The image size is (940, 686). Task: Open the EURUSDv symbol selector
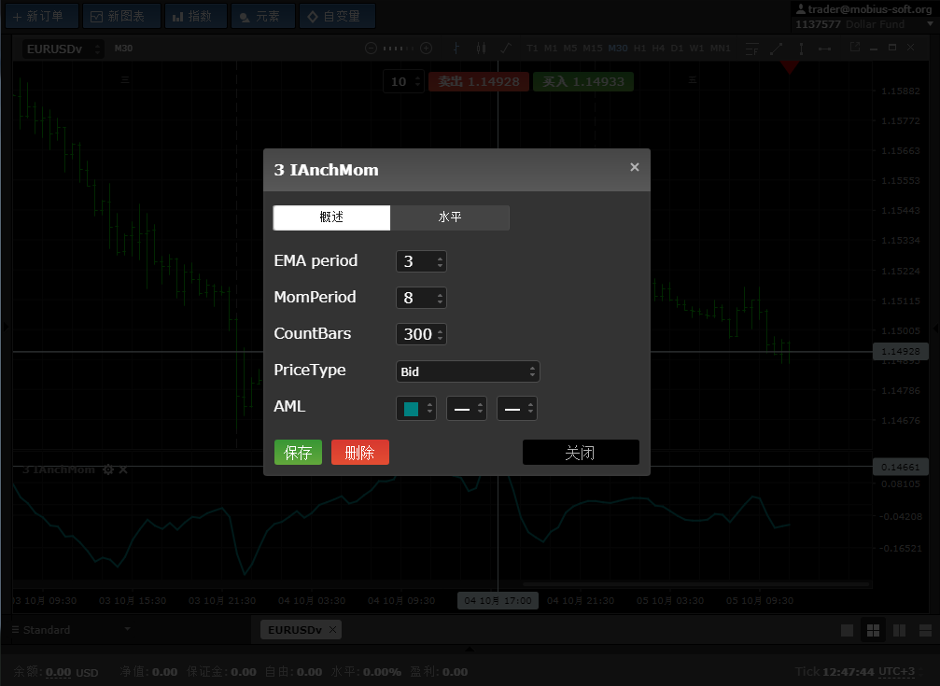coord(62,49)
